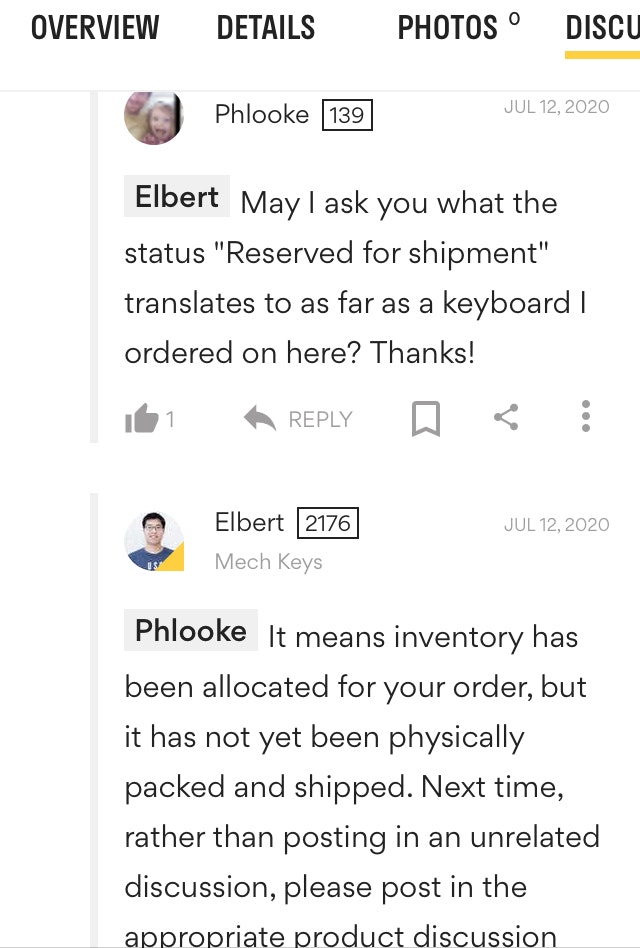640x948 pixels.
Task: Click the Phlooke username link
Action: (262, 115)
